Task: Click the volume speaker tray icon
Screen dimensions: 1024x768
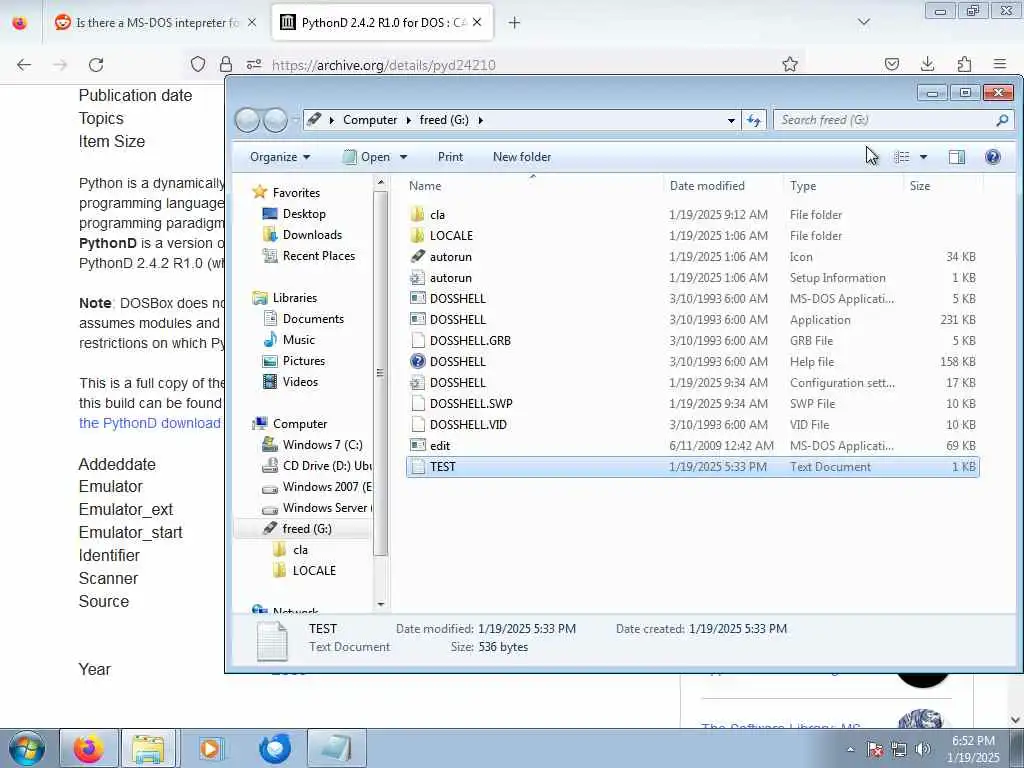Action: [923, 749]
